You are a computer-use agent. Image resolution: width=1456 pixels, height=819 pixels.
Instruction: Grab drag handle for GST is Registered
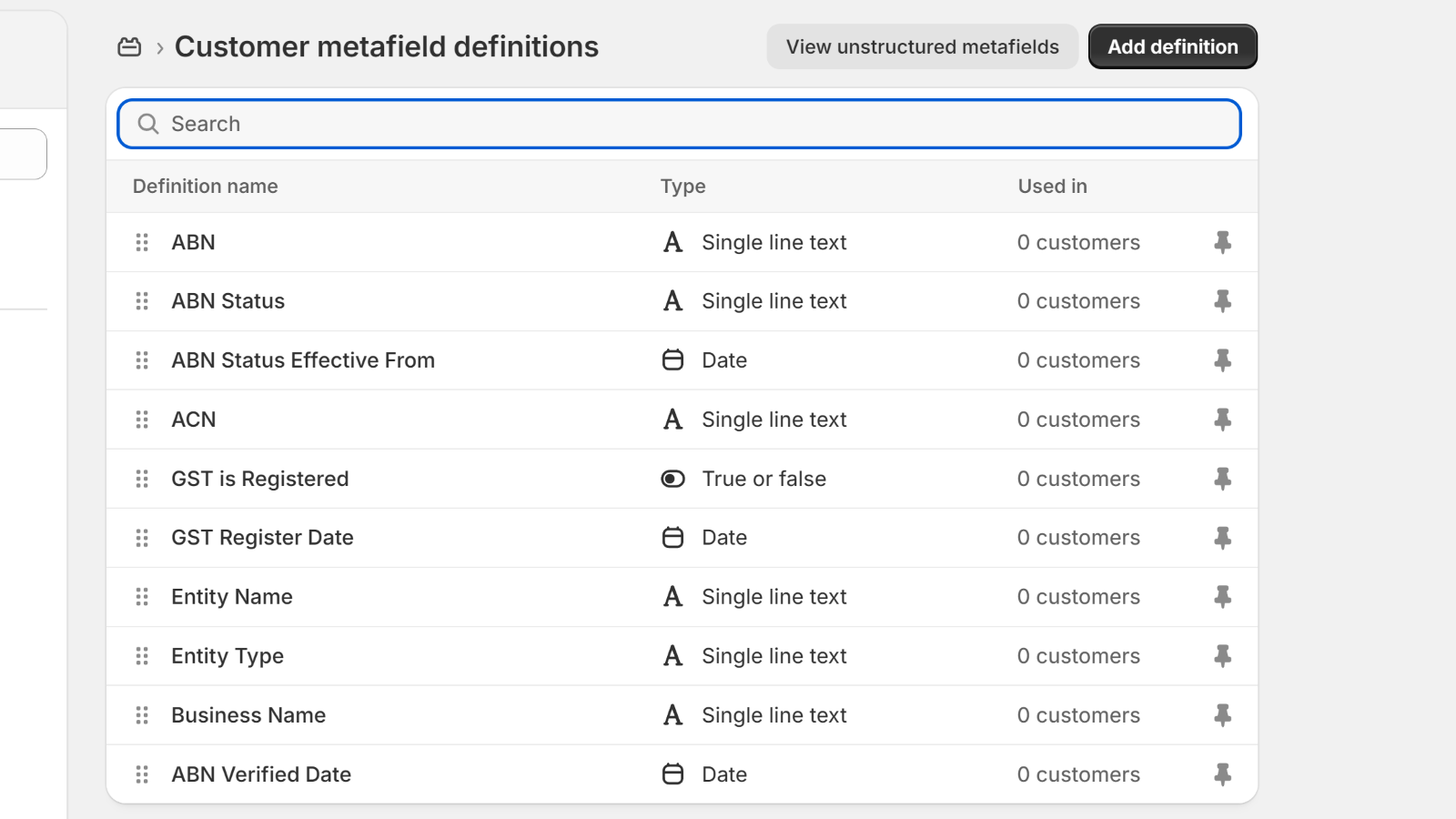[x=142, y=479]
